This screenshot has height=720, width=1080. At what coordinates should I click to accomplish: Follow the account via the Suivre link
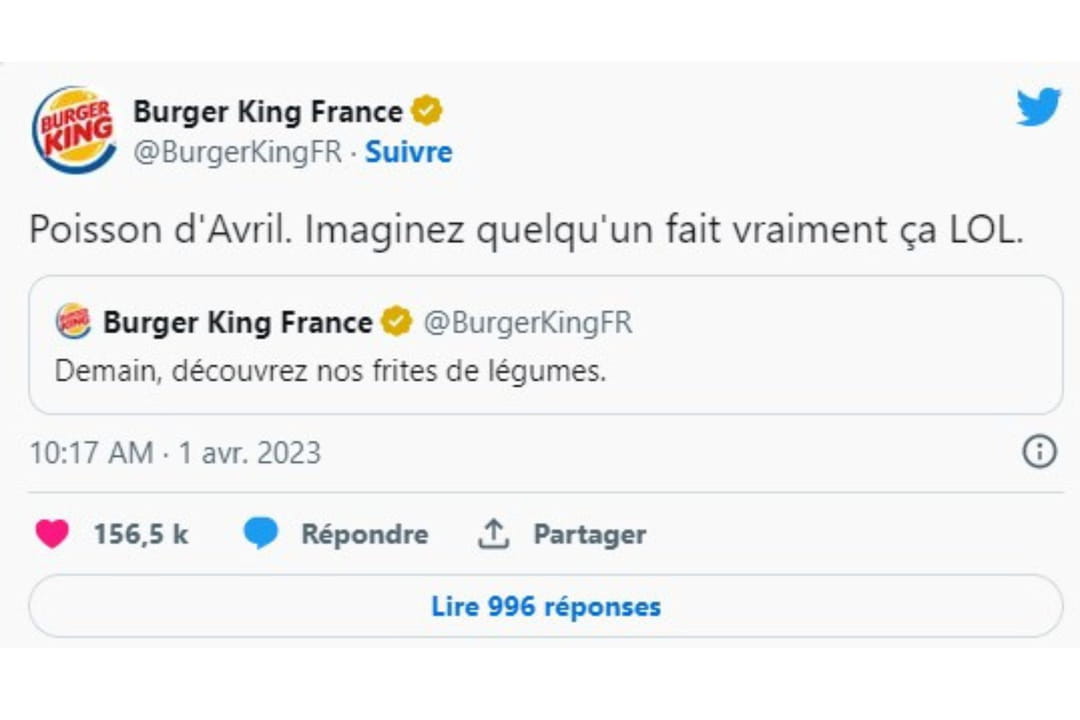[x=409, y=152]
